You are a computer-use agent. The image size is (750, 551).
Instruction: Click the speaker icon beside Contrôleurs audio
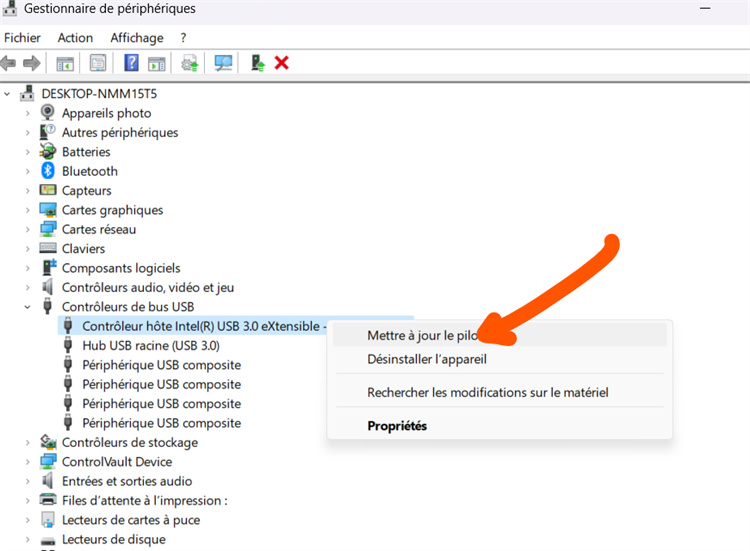[x=47, y=287]
